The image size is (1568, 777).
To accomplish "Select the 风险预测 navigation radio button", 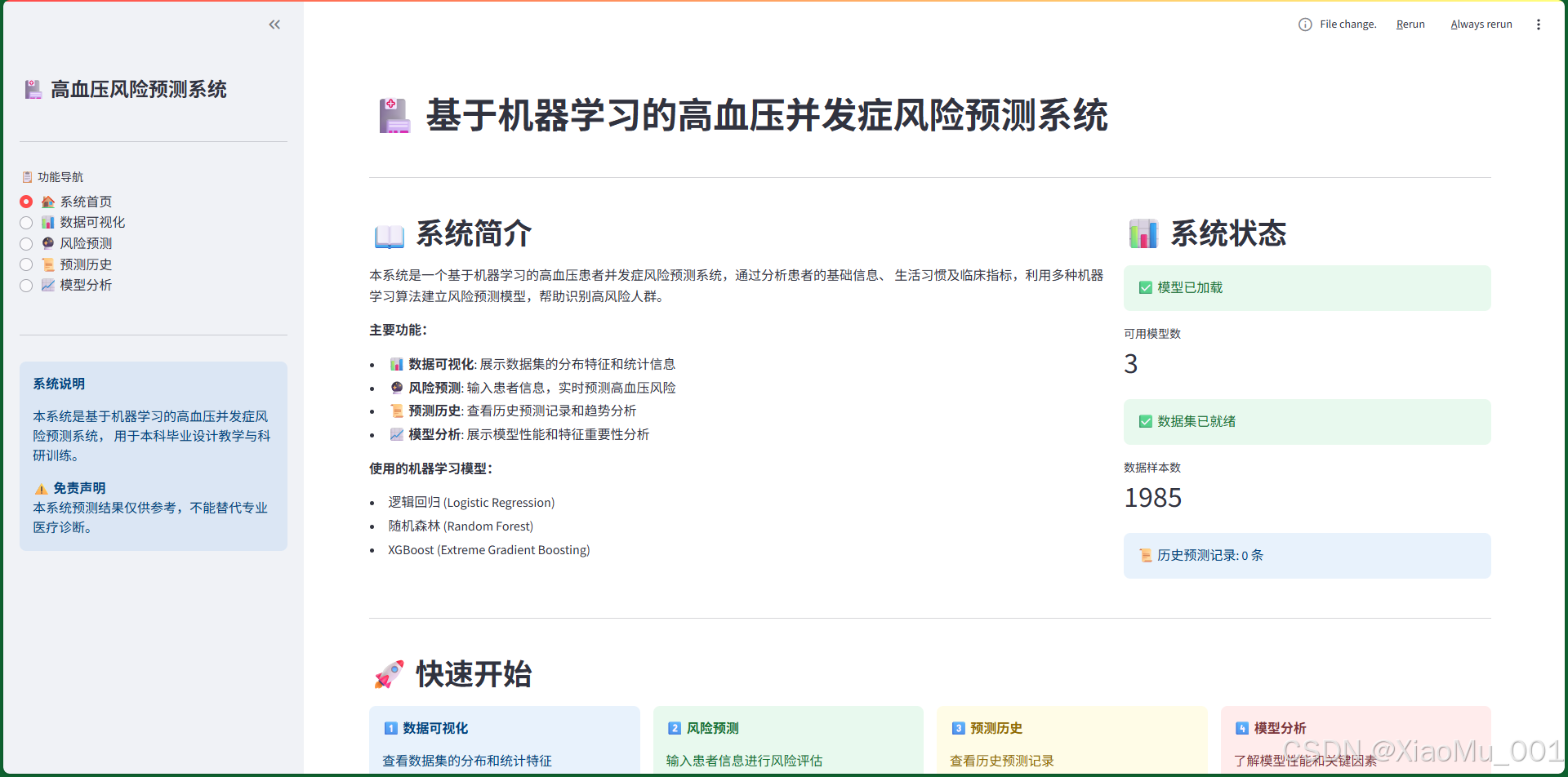I will [26, 243].
